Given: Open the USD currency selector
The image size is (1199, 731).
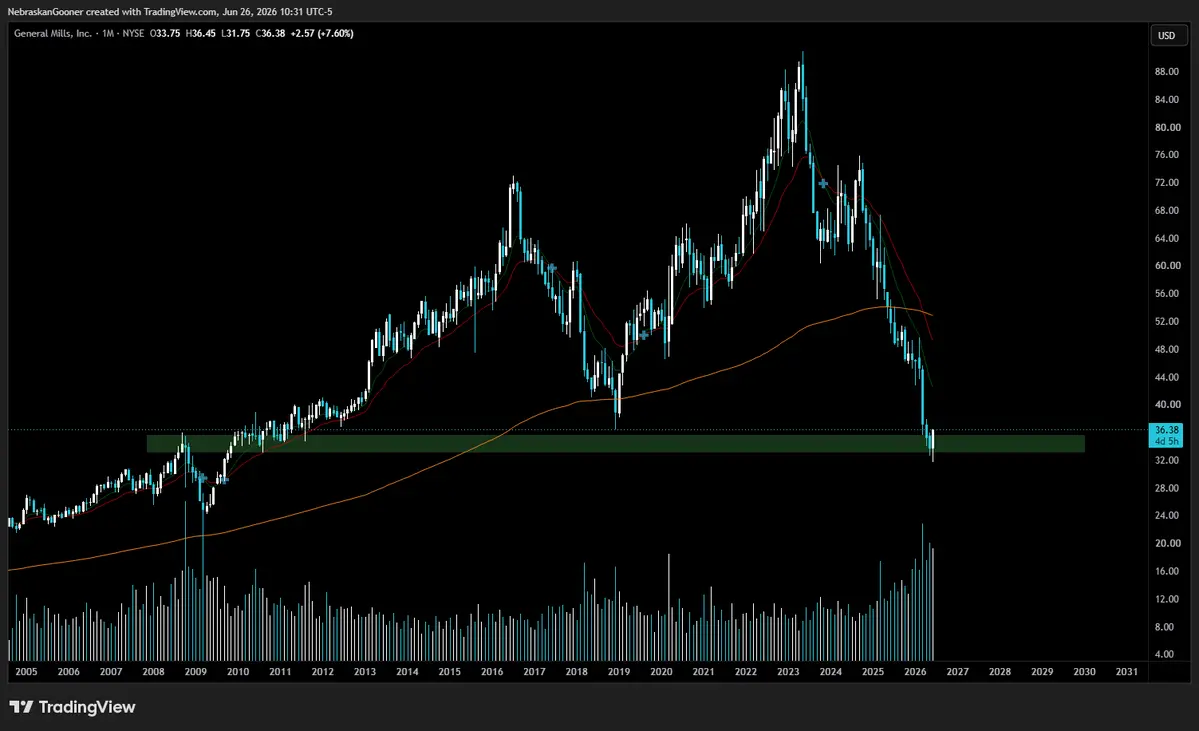Looking at the screenshot, I should 1166,35.
